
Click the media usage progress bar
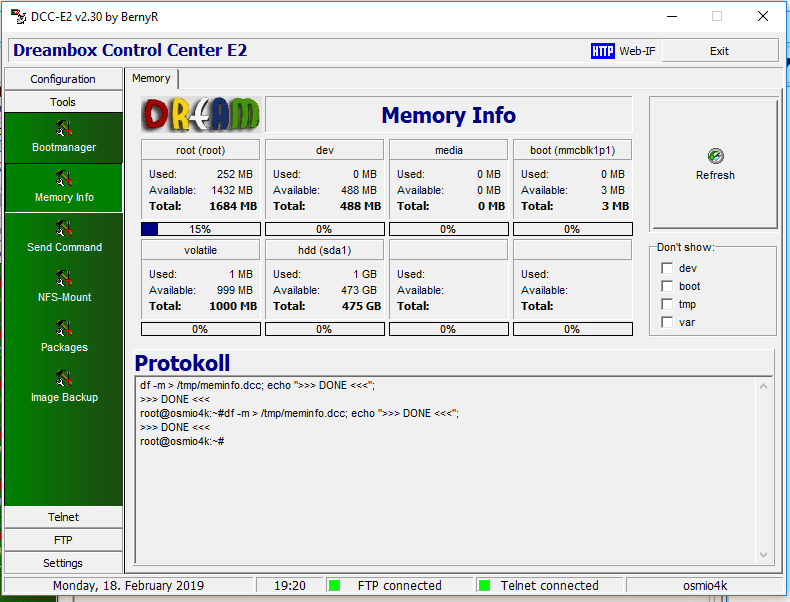tap(448, 229)
